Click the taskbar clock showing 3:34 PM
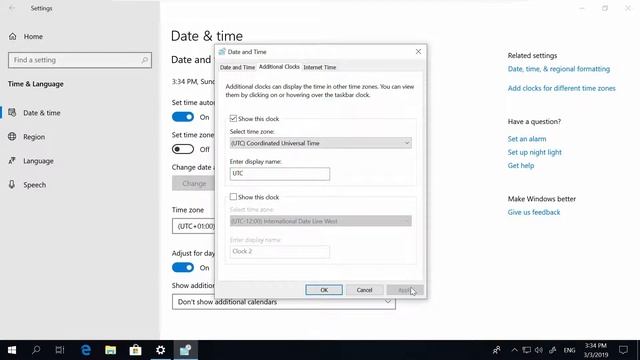This screenshot has height=360, width=640. click(596, 350)
